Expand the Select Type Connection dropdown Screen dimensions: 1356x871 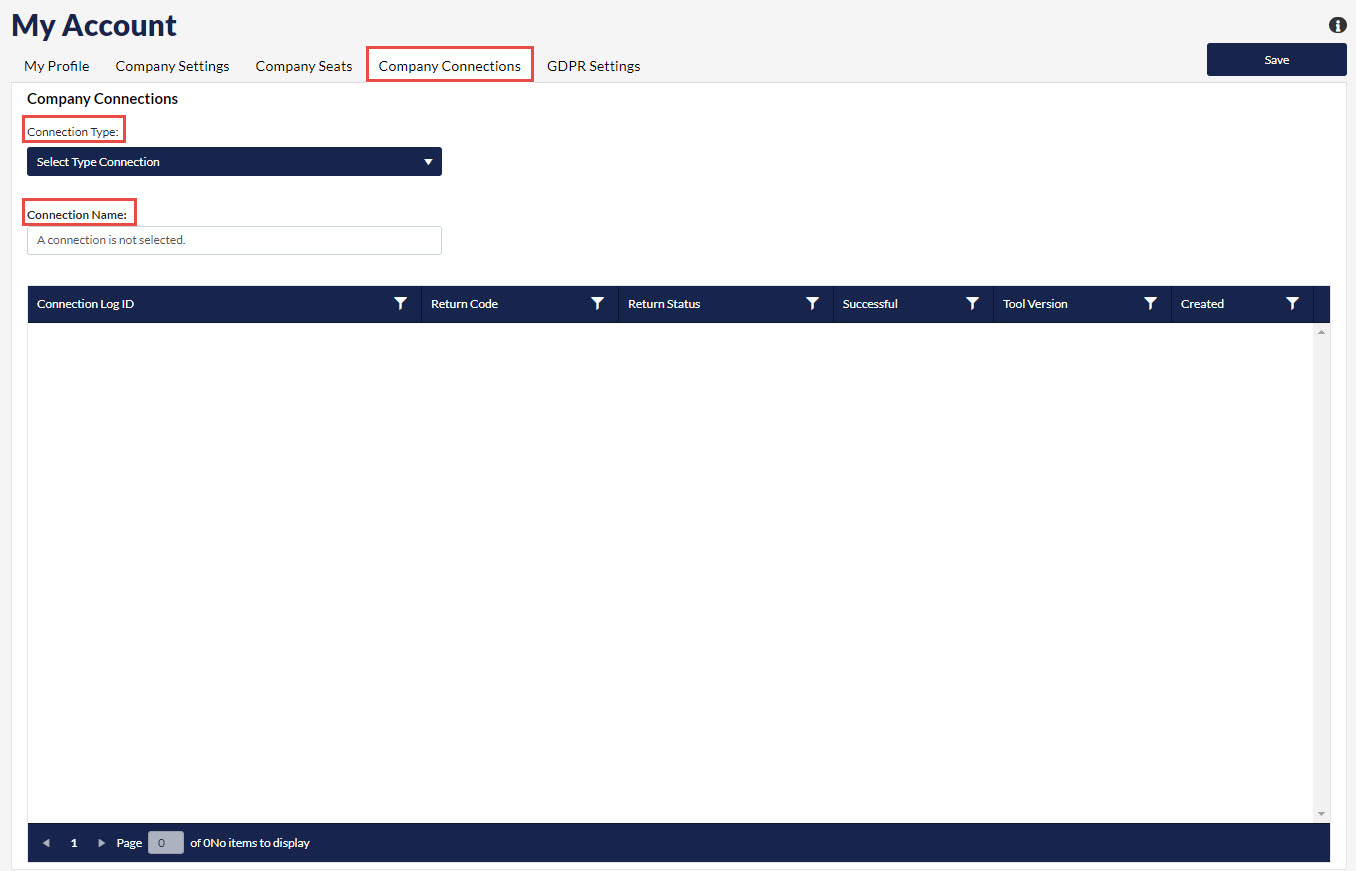[234, 162]
